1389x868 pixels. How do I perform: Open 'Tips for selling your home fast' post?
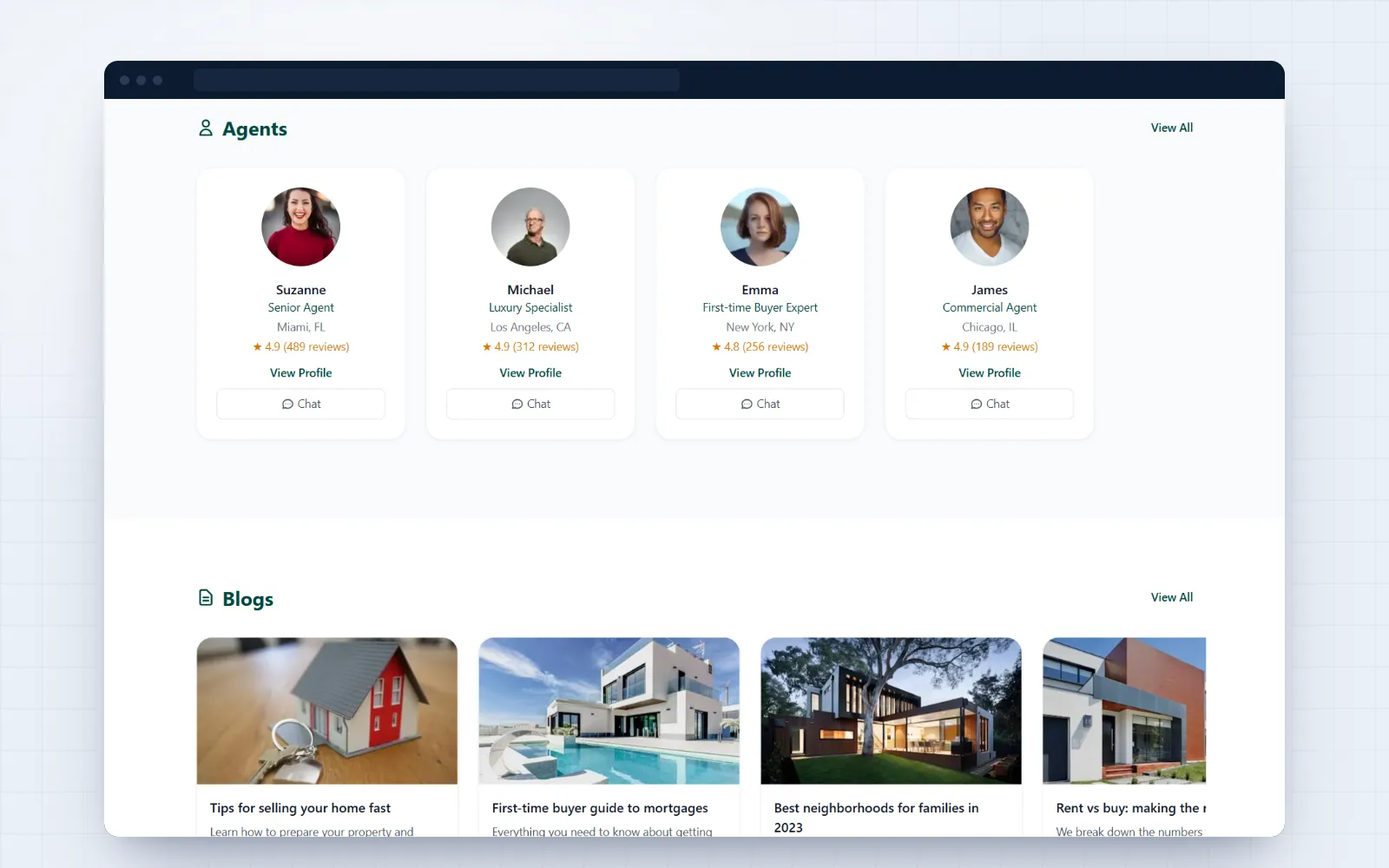click(x=300, y=808)
